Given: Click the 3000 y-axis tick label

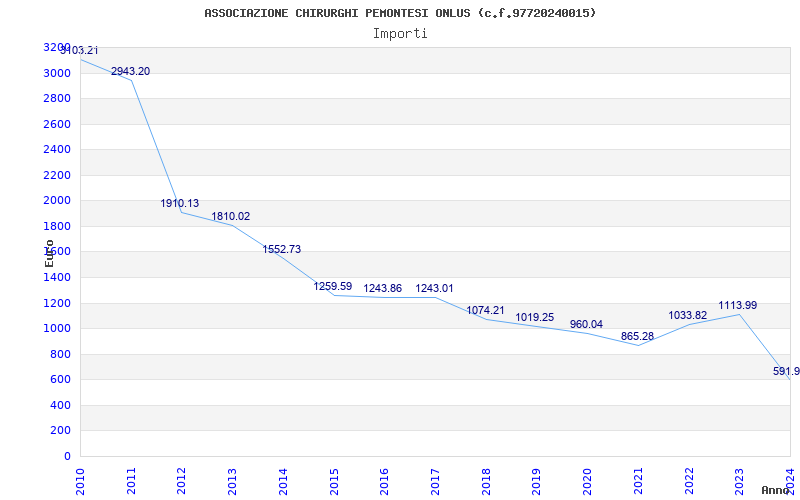Looking at the screenshot, I should [57, 73].
